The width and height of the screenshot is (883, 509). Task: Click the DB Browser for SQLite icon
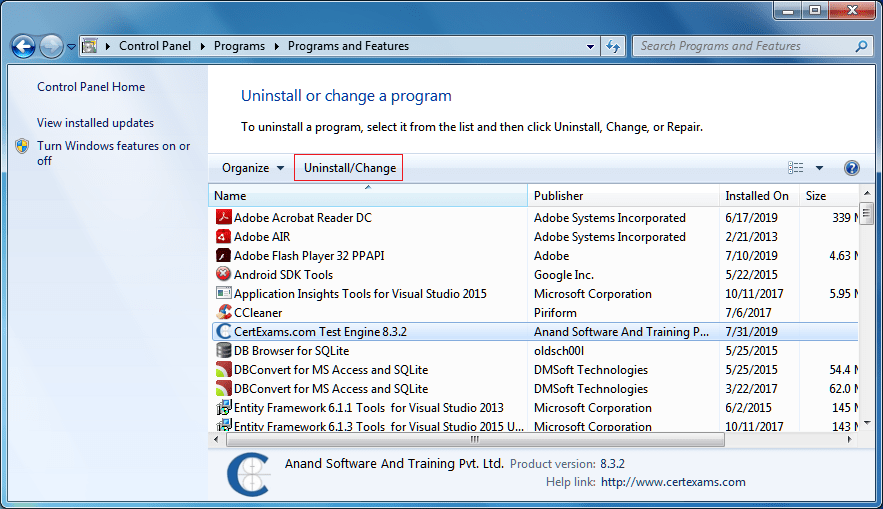(x=224, y=350)
